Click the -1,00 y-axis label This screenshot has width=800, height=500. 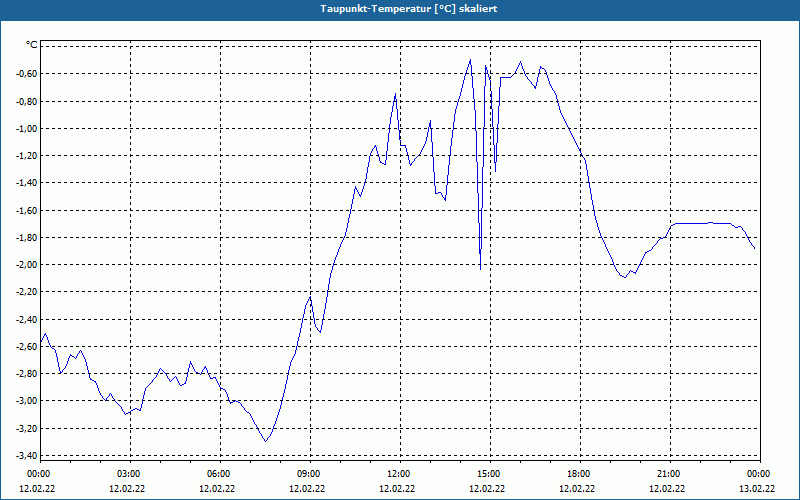coord(27,128)
